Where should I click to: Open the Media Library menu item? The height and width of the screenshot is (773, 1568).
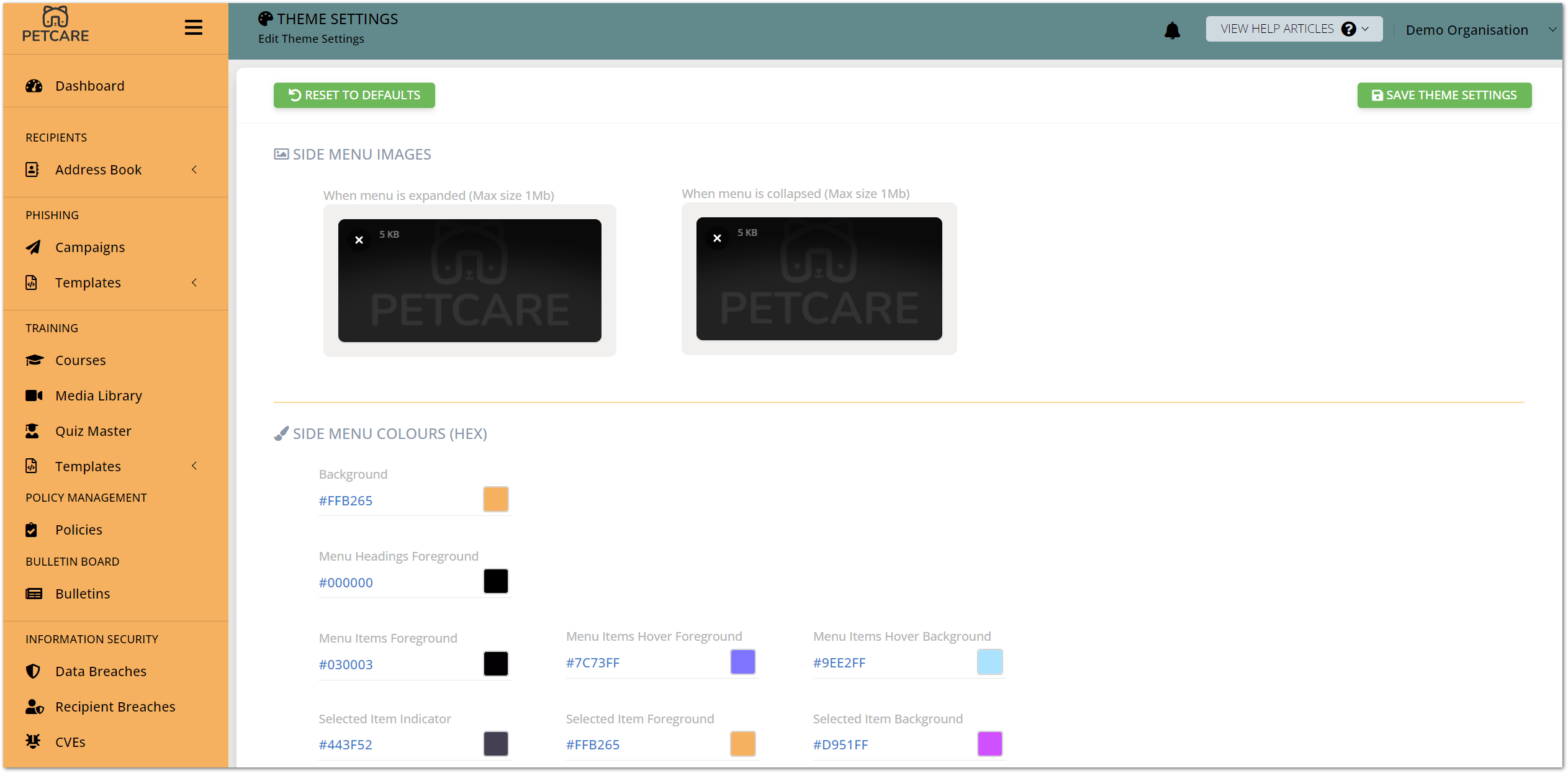(99, 396)
